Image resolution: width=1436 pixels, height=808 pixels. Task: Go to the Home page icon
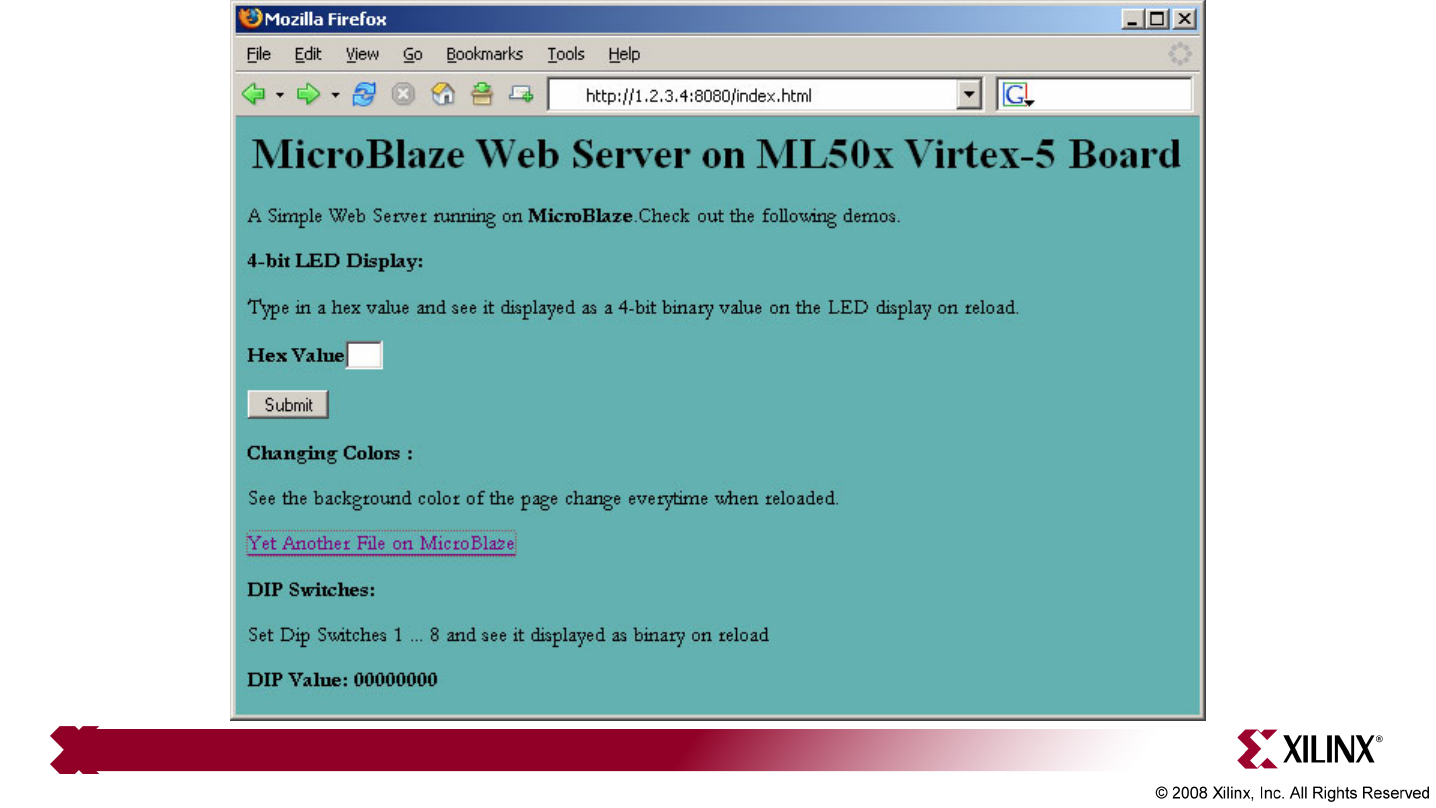coord(443,94)
